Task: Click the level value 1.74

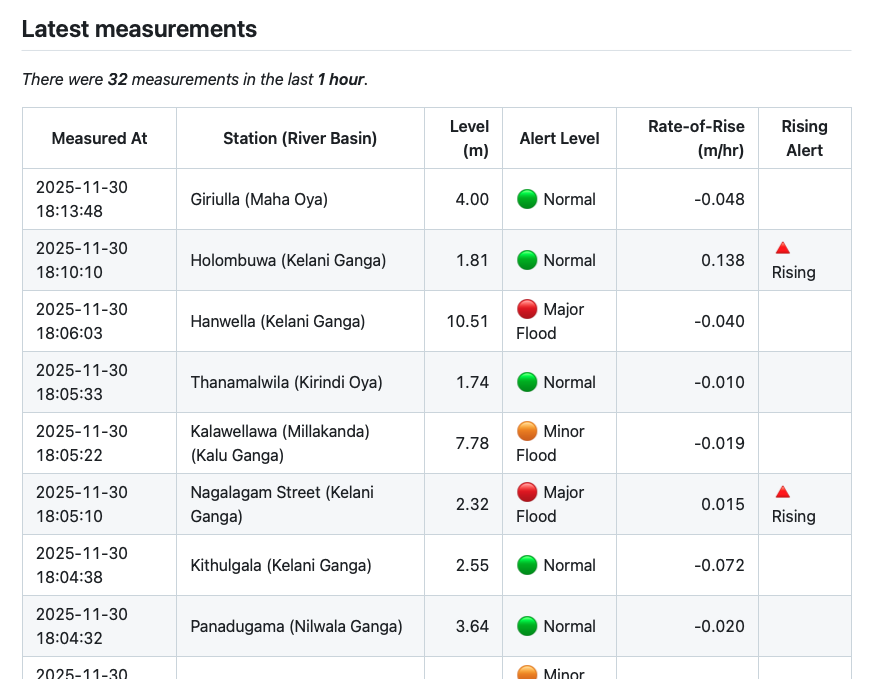Action: click(472, 382)
